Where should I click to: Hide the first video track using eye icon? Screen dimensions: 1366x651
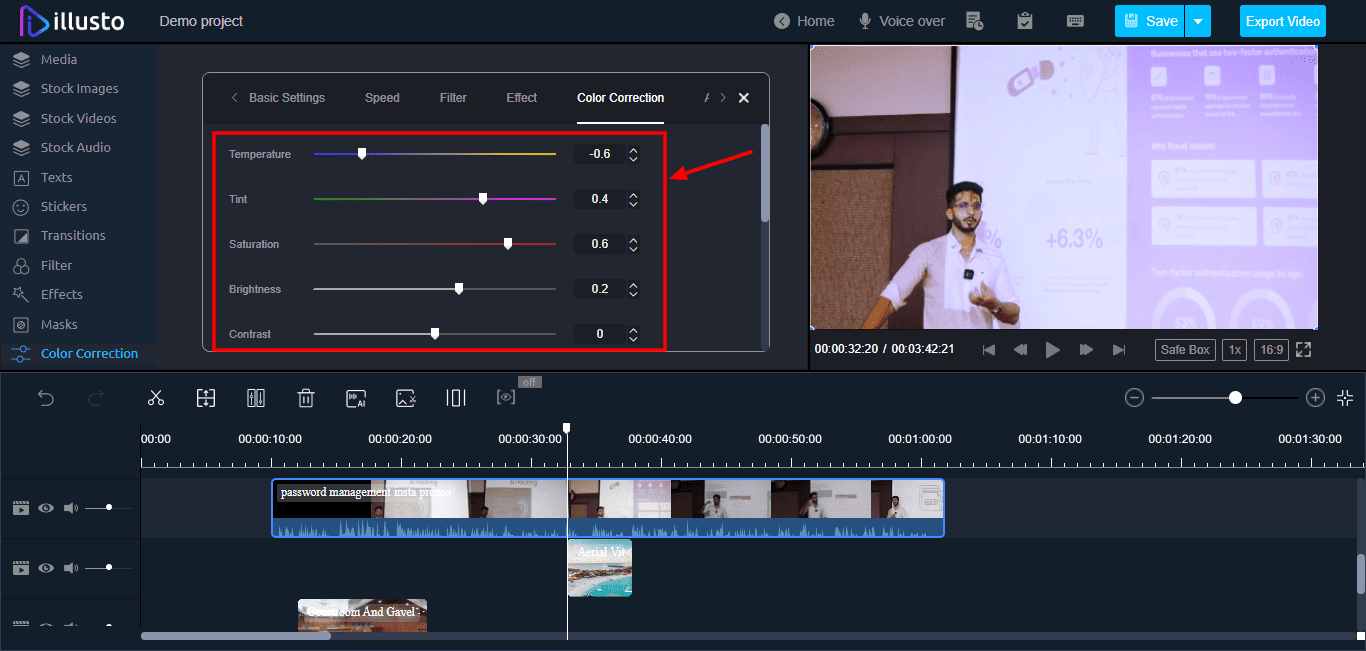pyautogui.click(x=46, y=508)
